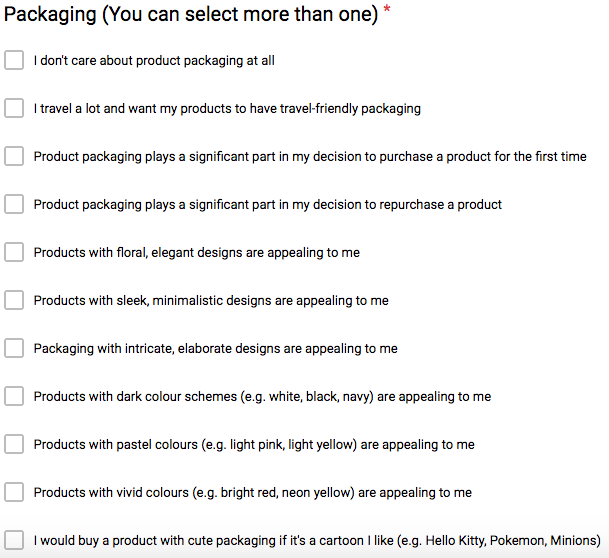Click label mentioning white, black, navy

coord(263,397)
